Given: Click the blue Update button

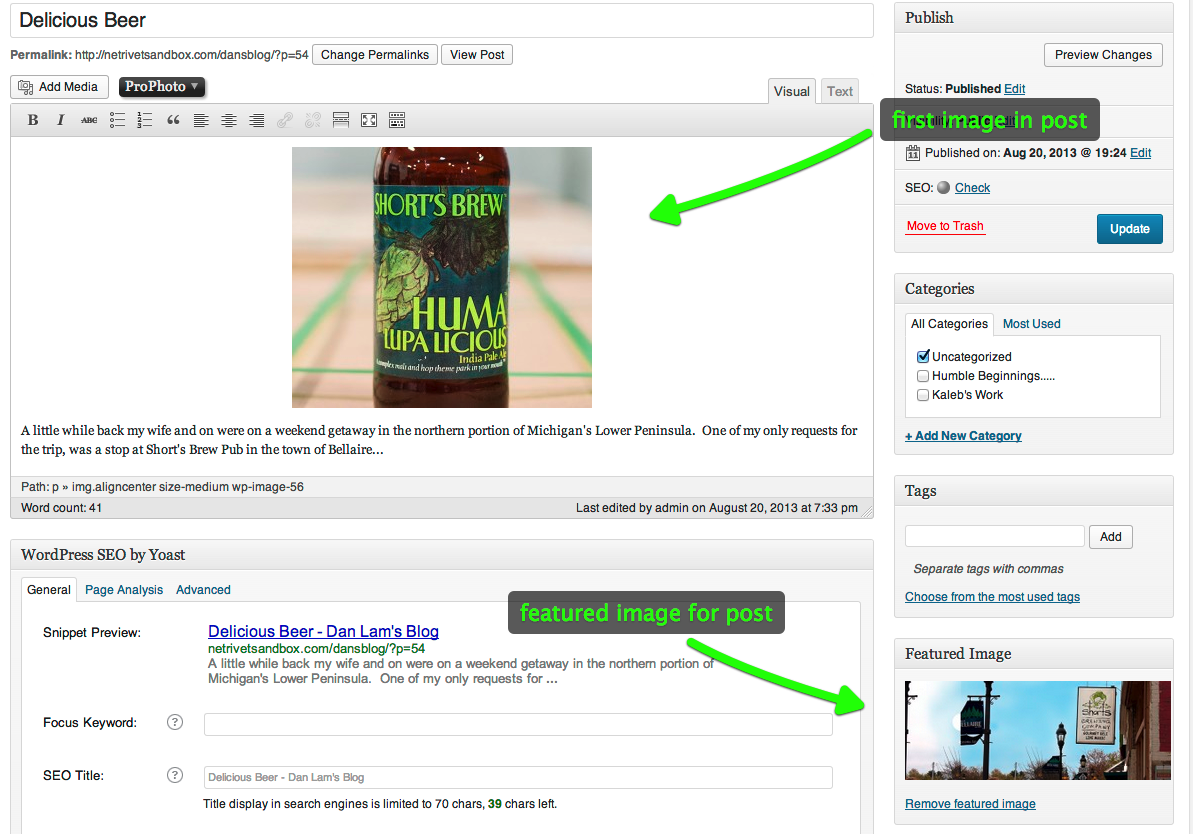Looking at the screenshot, I should click(x=1129, y=229).
